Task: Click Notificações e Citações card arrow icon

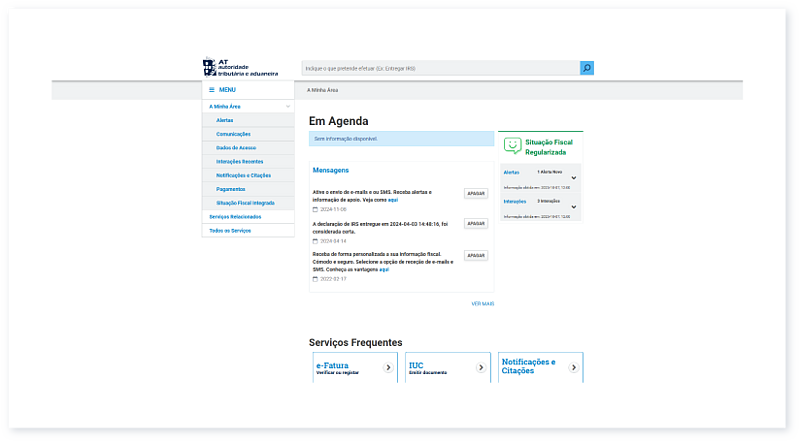Action: point(573,368)
